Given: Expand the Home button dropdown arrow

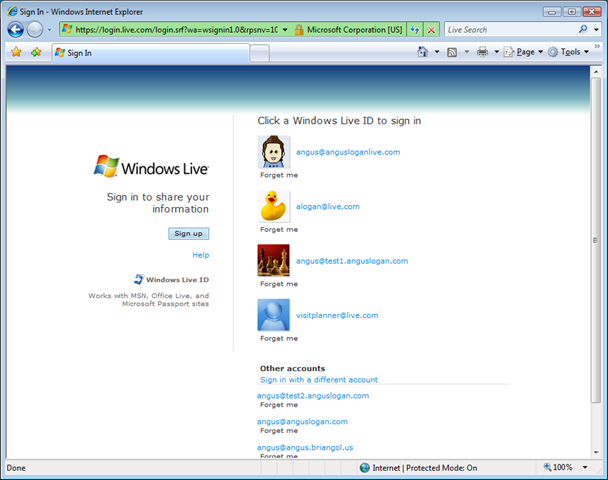Looking at the screenshot, I should [437, 52].
